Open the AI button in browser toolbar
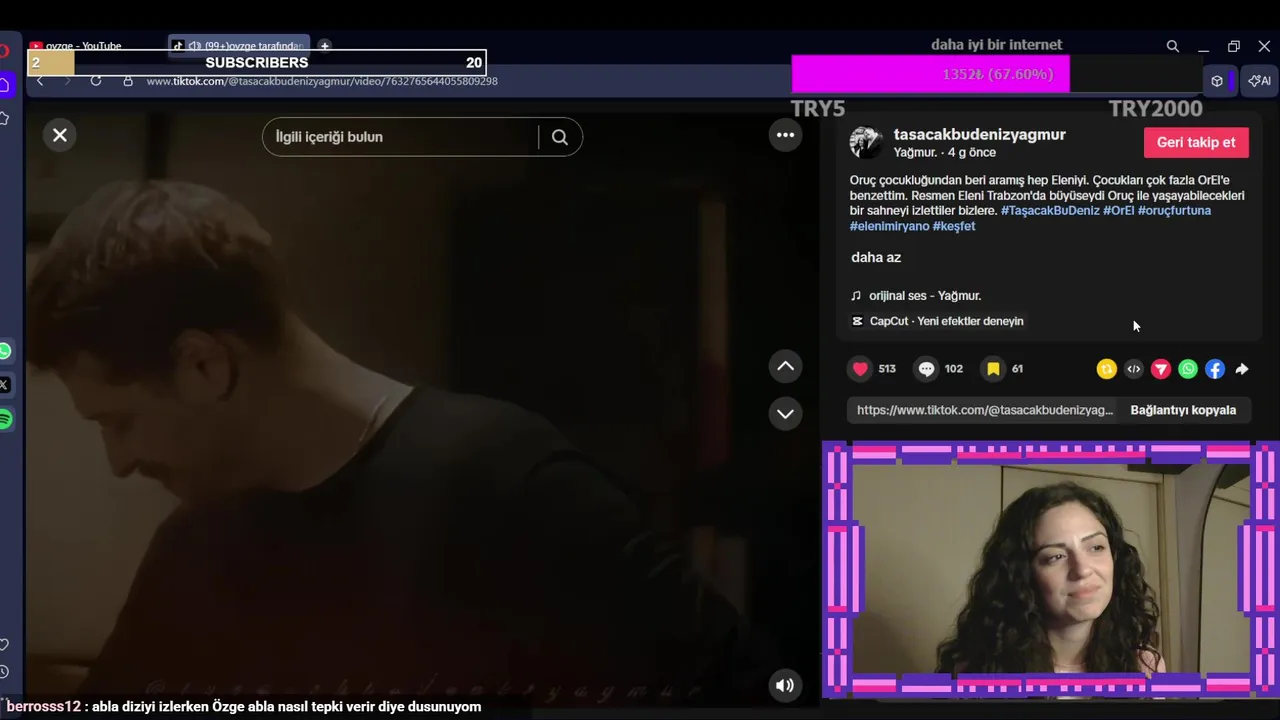Viewport: 1280px width, 720px height. [1260, 81]
